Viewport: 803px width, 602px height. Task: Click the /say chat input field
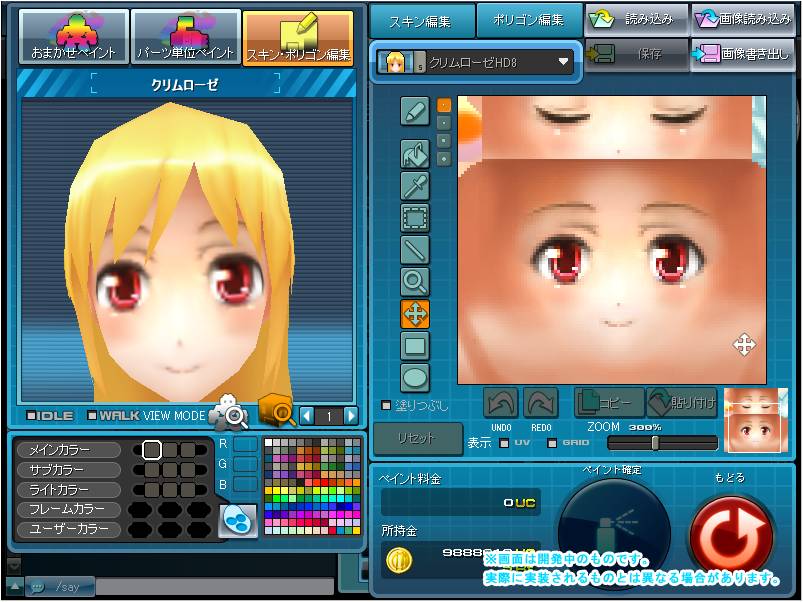tap(214, 587)
